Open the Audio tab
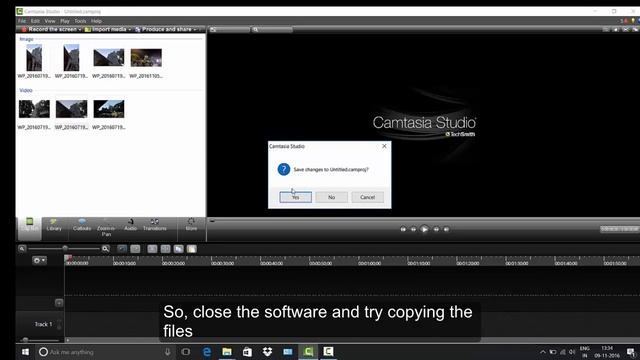 130,225
